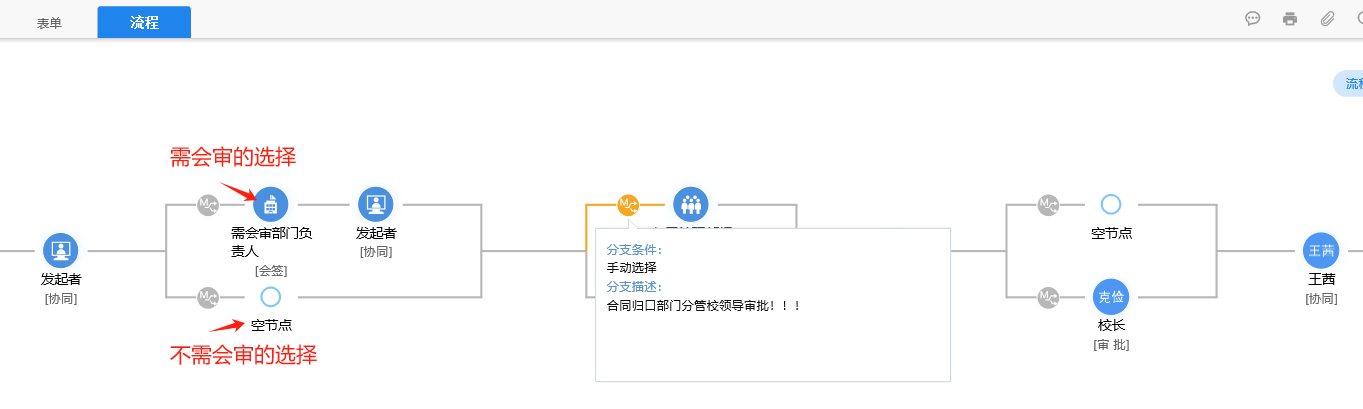Click the 需会审部门负责人 node icon

click(x=271, y=204)
